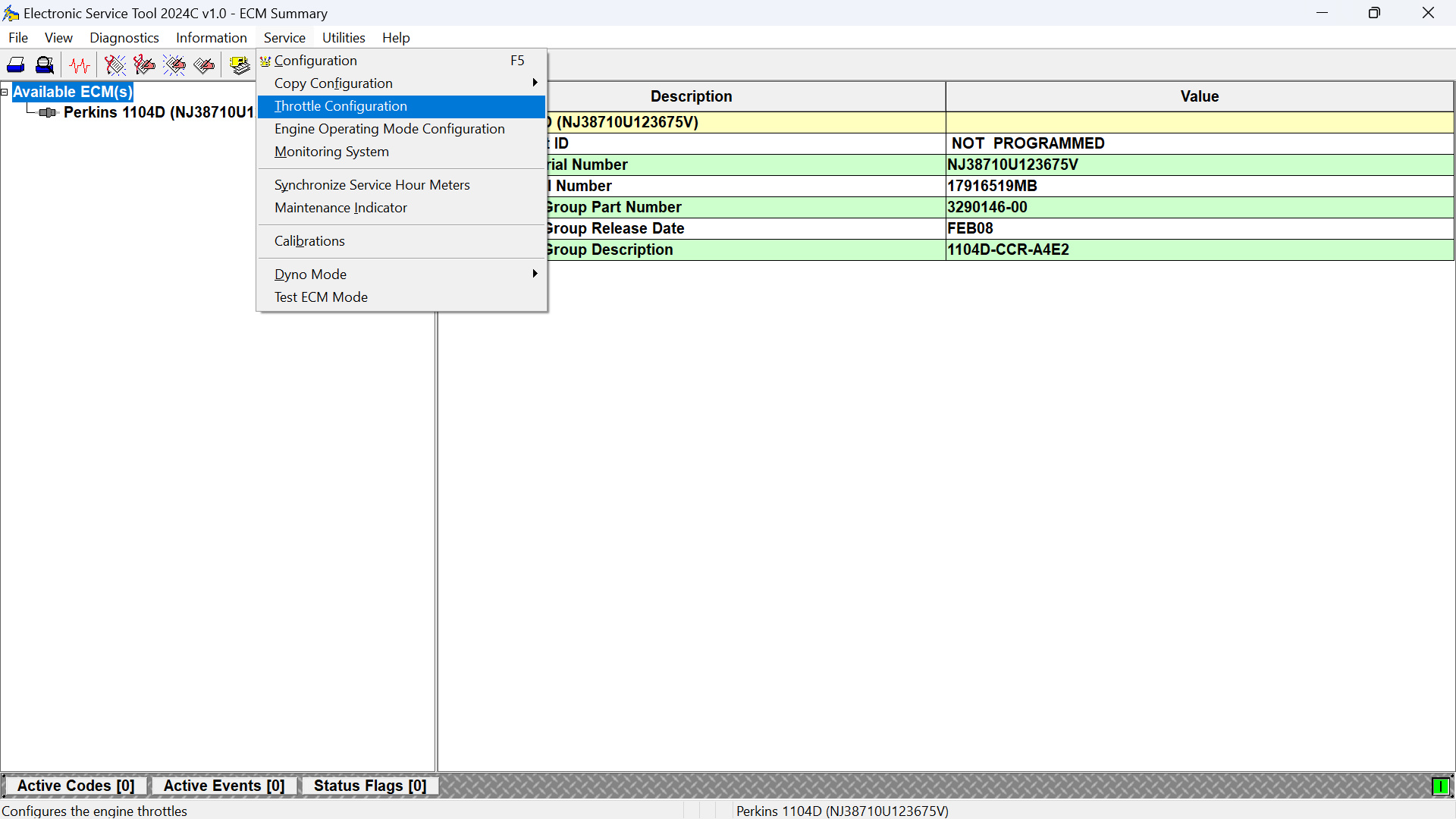Click the Description column header
The image size is (1456, 819).
tap(692, 96)
